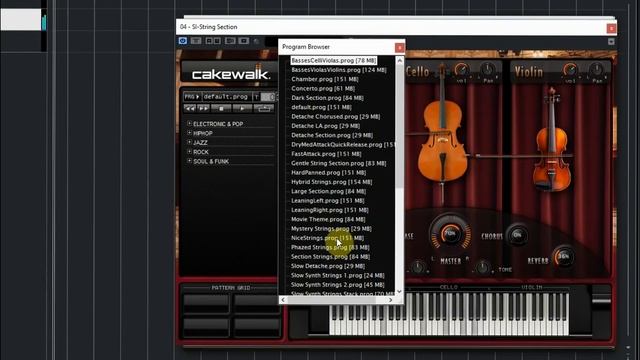Click the Tone knob
This screenshot has width=640, height=360.
[x=483, y=268]
